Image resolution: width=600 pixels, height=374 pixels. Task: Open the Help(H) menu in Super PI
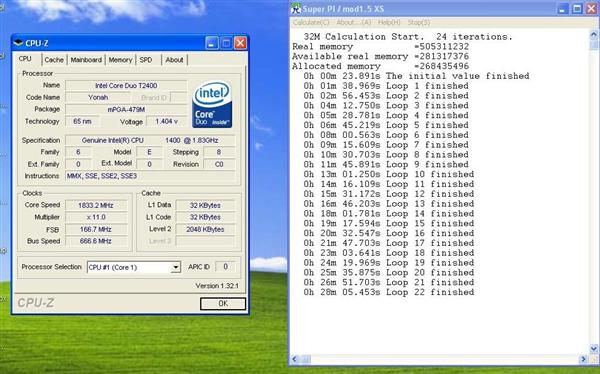click(x=389, y=23)
